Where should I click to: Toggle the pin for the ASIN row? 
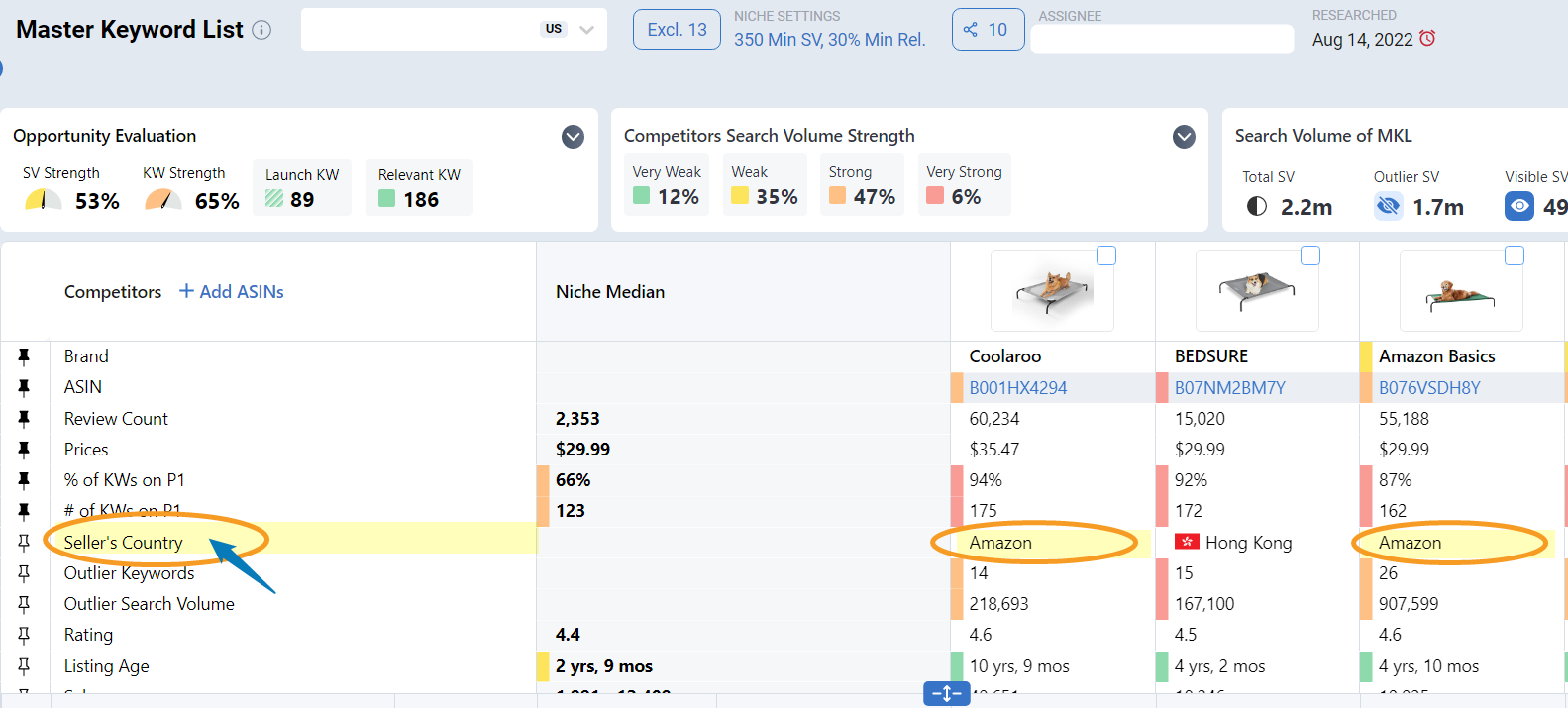click(24, 387)
